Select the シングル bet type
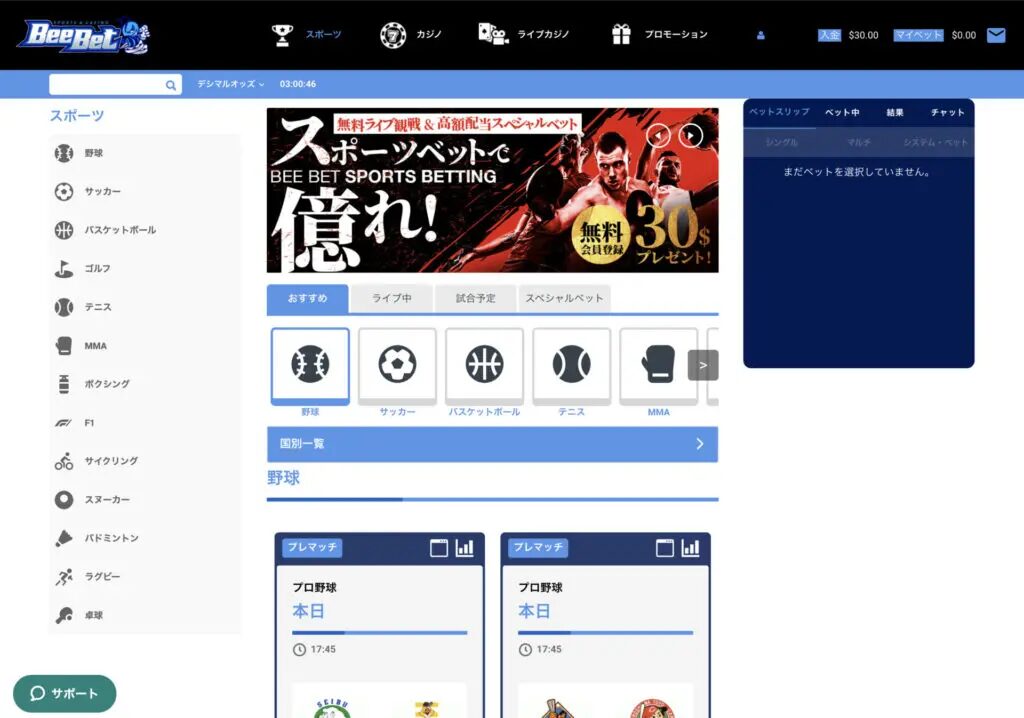This screenshot has height=718, width=1024. coord(782,142)
